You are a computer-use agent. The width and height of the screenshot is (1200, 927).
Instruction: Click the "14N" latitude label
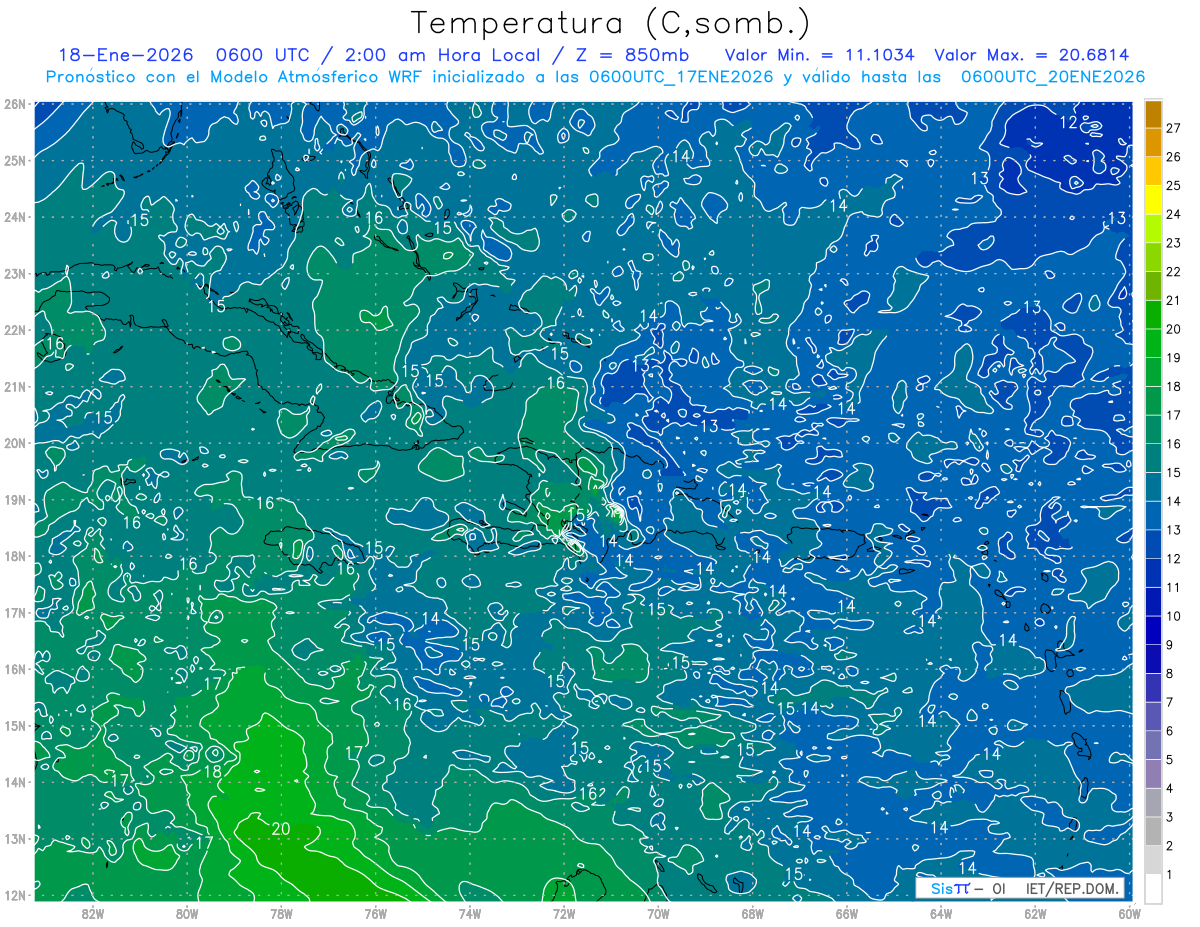pos(15,782)
